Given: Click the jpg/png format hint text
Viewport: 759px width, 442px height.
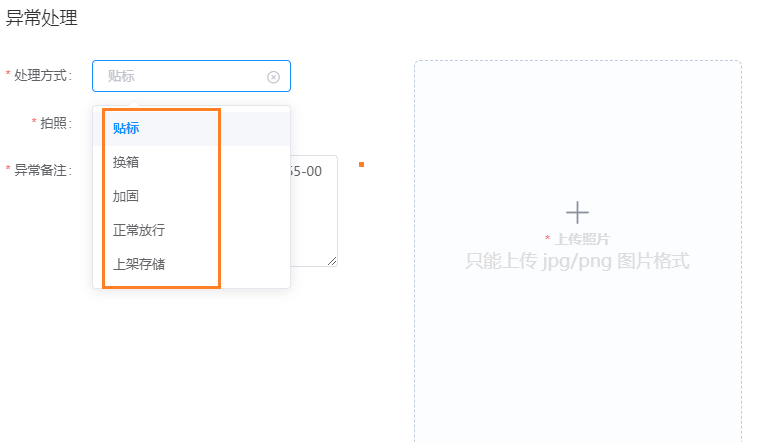Looking at the screenshot, I should click(x=577, y=261).
